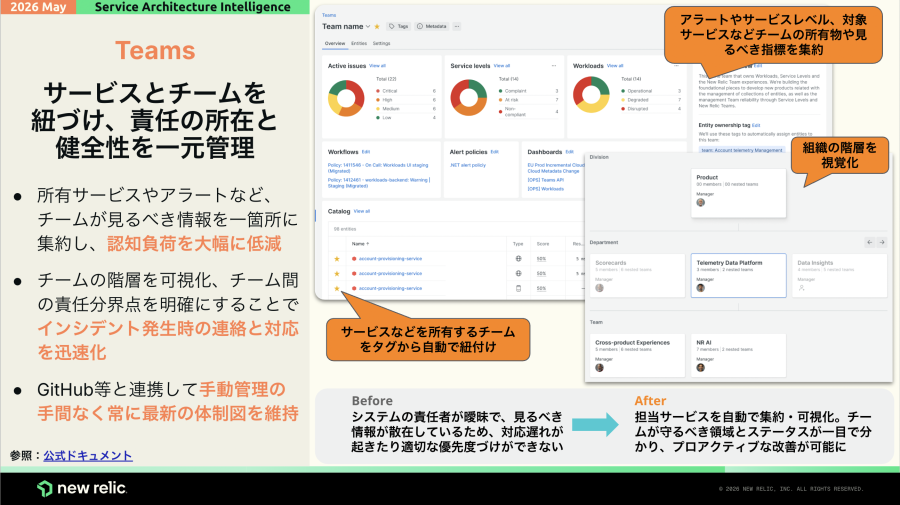Click the Telemetry Data Platform manager avatar

pyautogui.click(x=700, y=288)
